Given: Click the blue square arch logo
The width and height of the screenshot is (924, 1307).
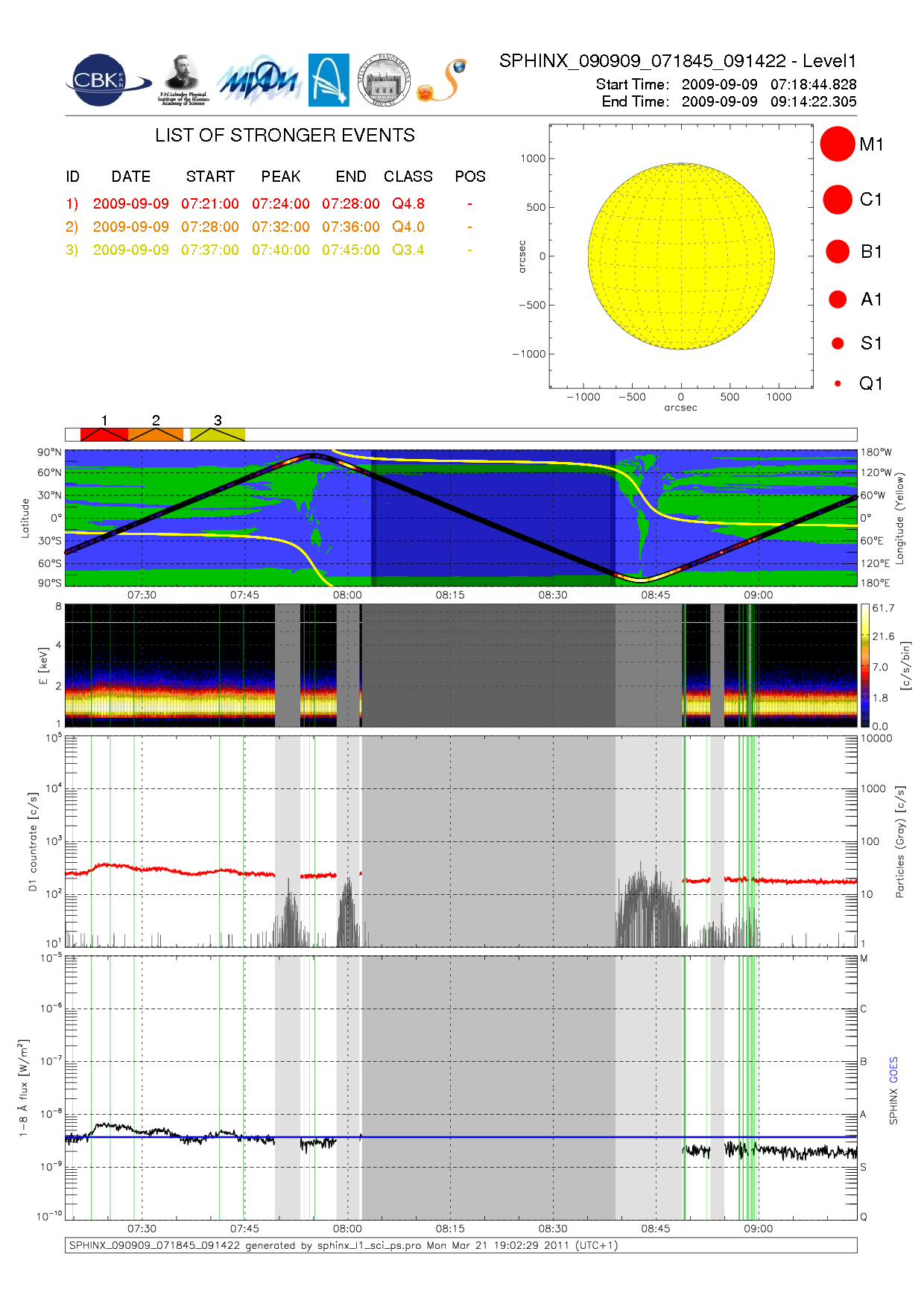Looking at the screenshot, I should [x=329, y=80].
